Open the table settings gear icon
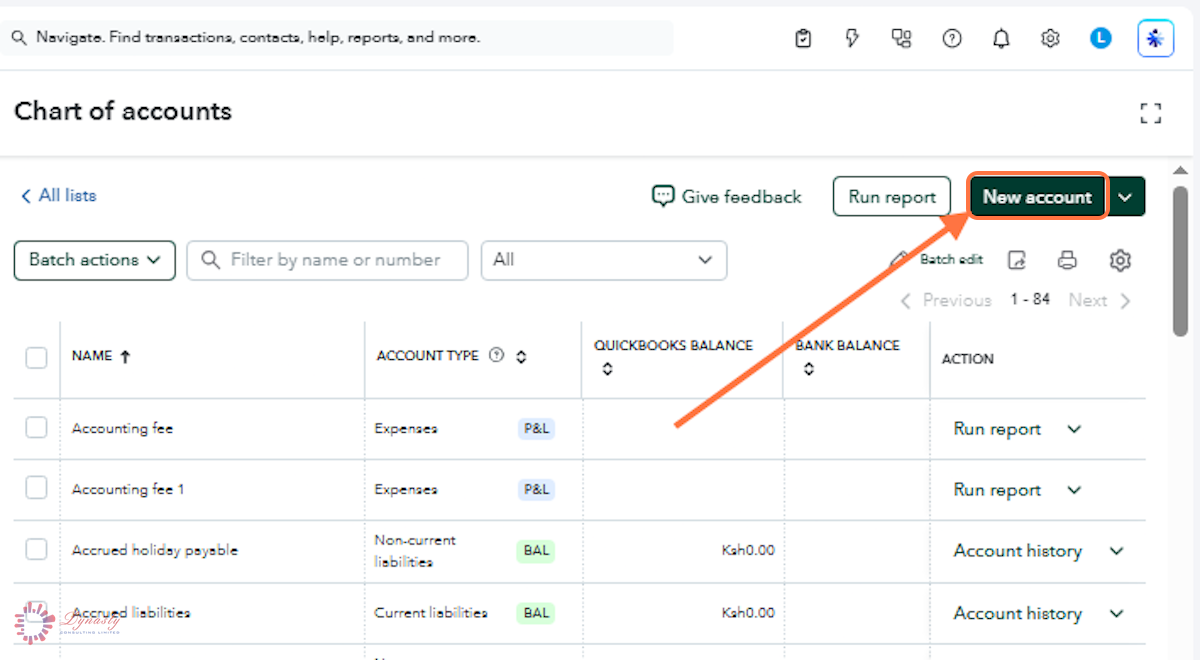This screenshot has width=1200, height=660. pos(1120,260)
